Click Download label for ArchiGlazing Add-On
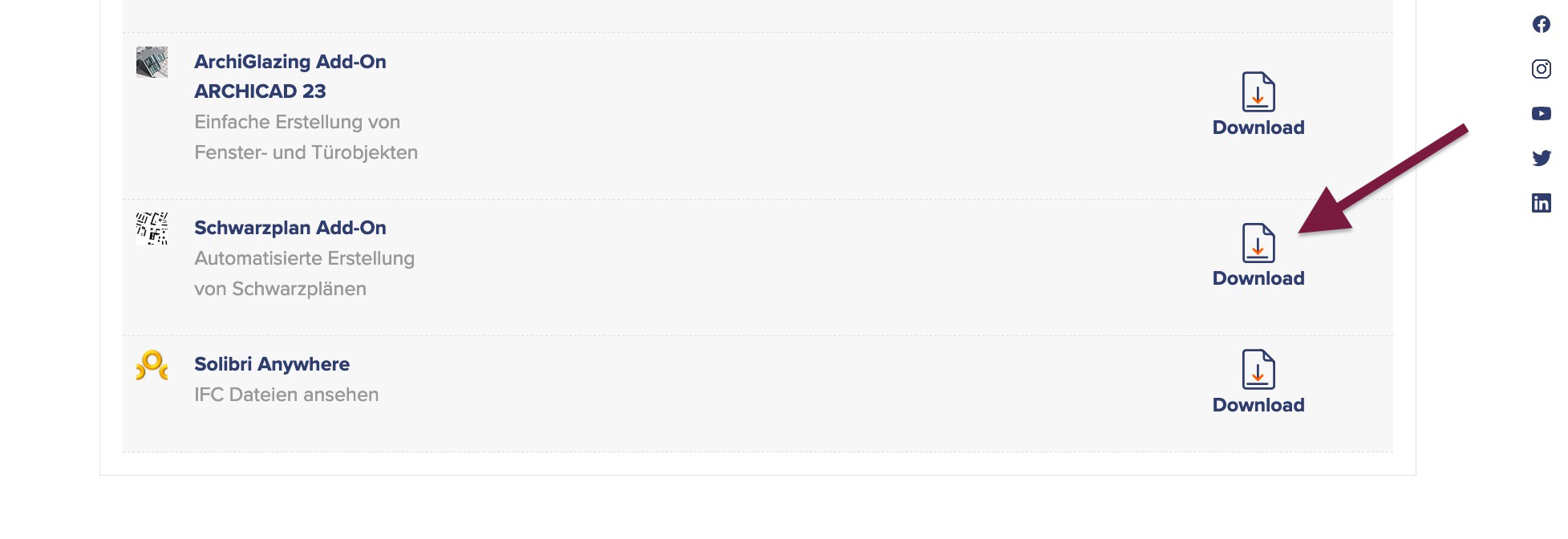Viewport: 1568px width, 539px height. (x=1258, y=128)
